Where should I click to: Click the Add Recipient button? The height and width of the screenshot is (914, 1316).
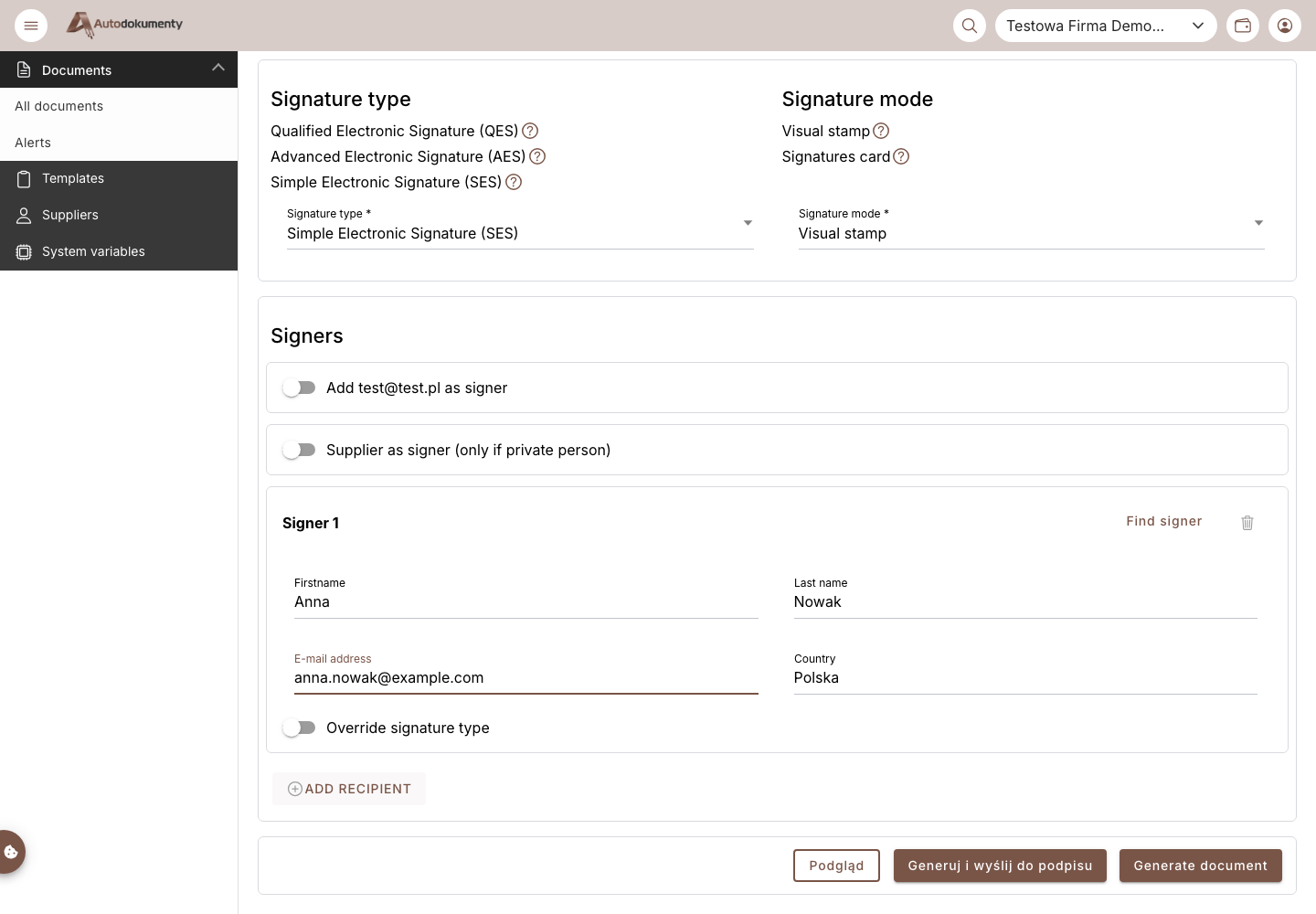(349, 789)
